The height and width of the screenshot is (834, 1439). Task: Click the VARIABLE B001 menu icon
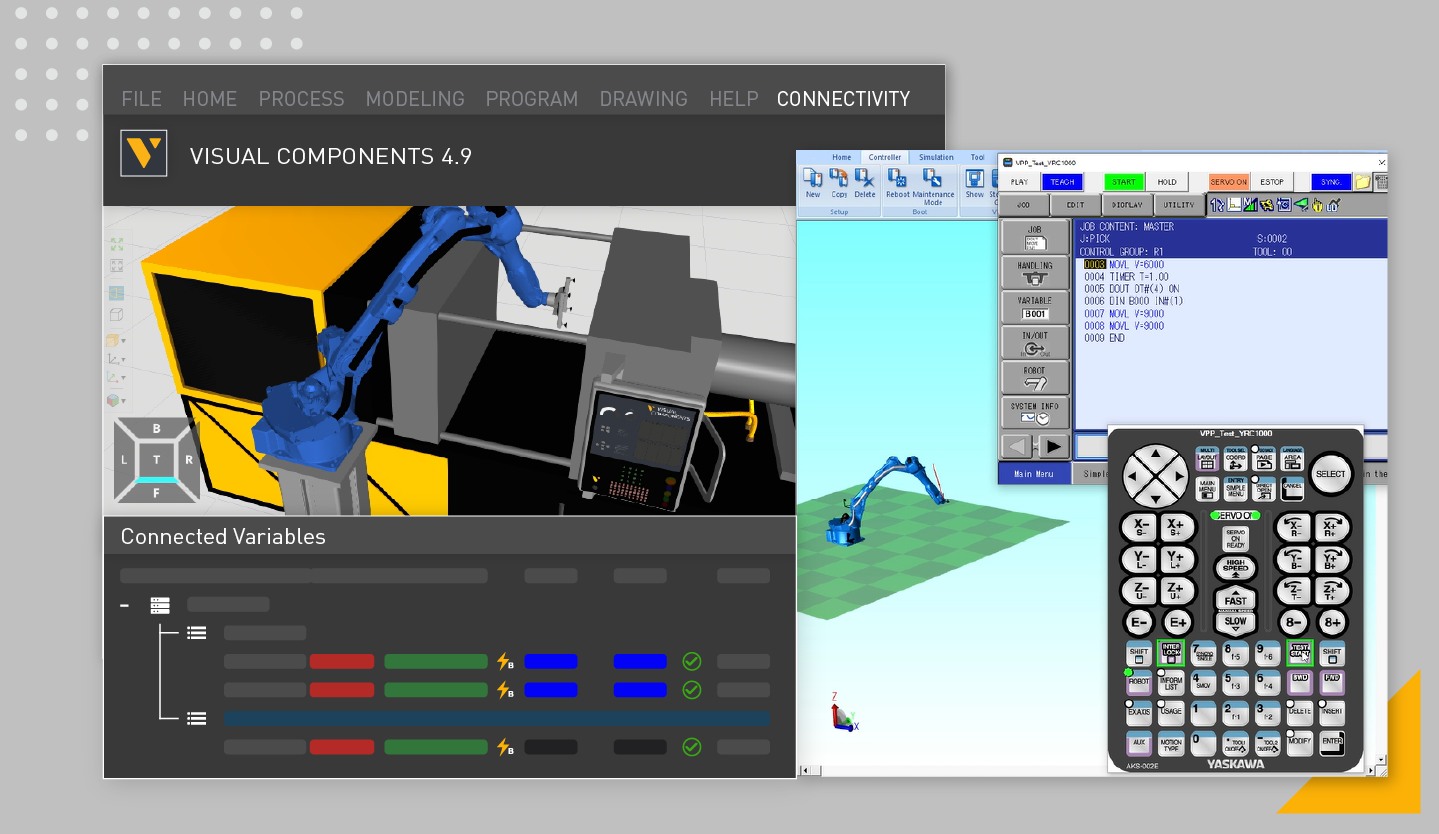click(1035, 307)
